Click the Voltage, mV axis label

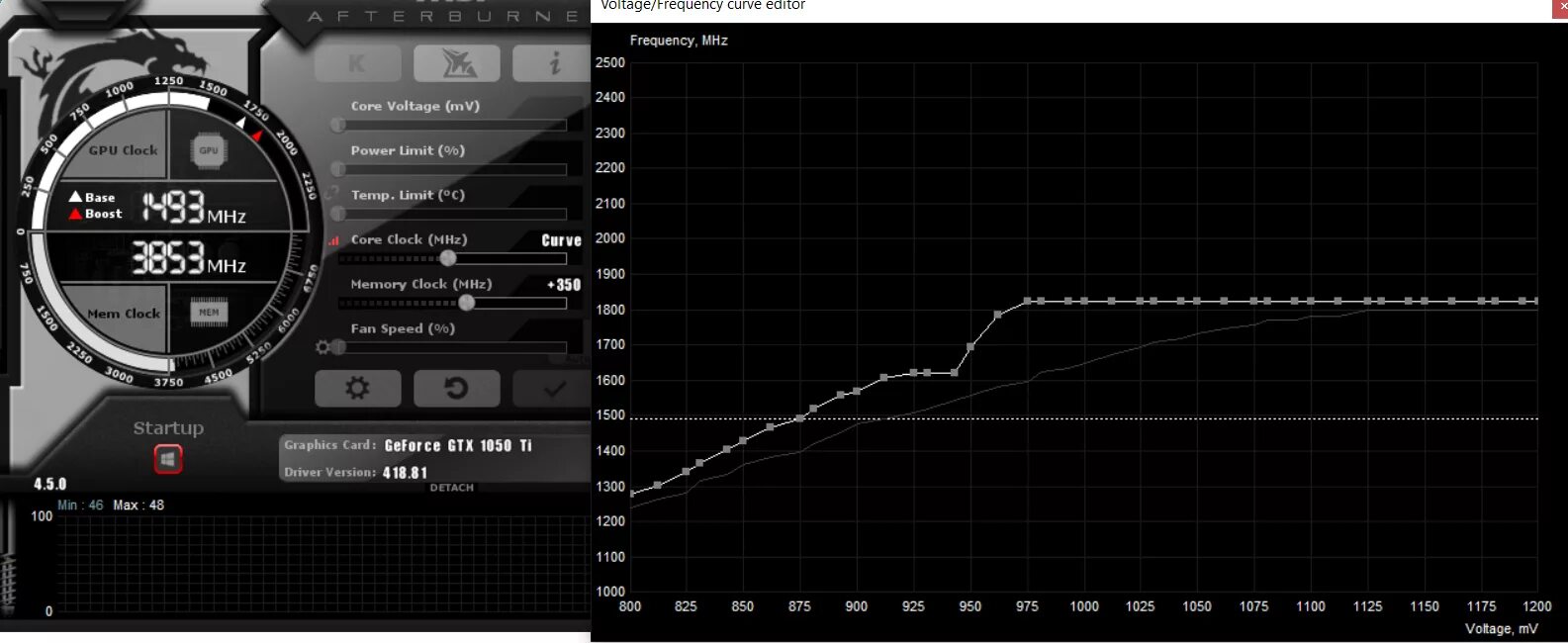[1502, 629]
